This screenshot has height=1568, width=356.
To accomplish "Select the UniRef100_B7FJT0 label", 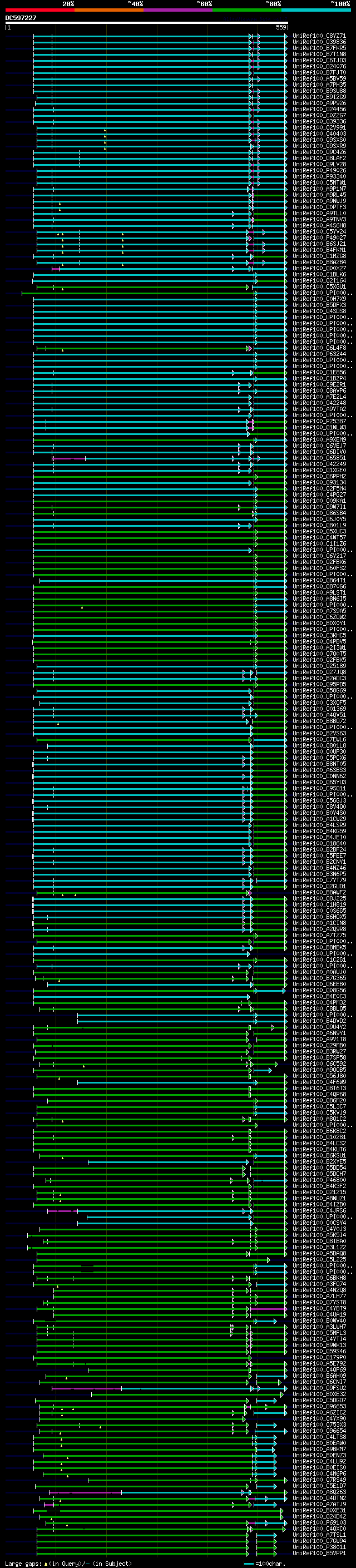I will [x=319, y=72].
